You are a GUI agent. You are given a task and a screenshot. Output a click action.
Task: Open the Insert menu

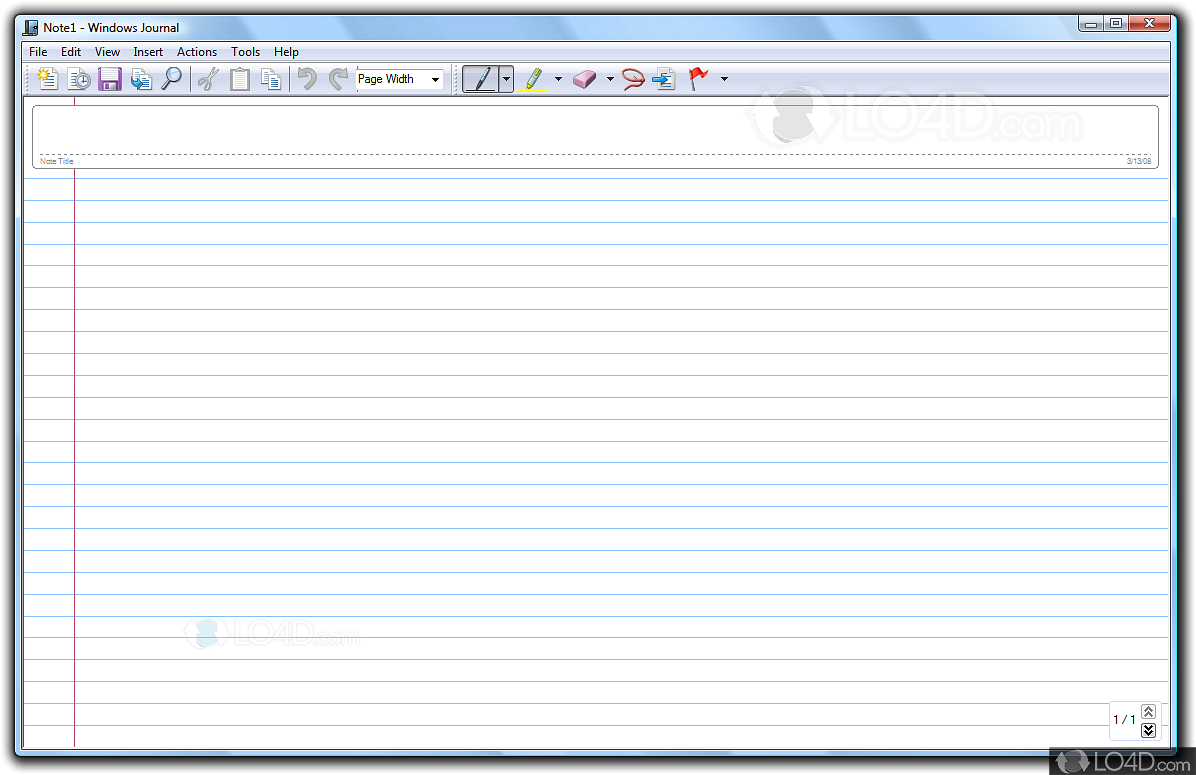click(148, 52)
